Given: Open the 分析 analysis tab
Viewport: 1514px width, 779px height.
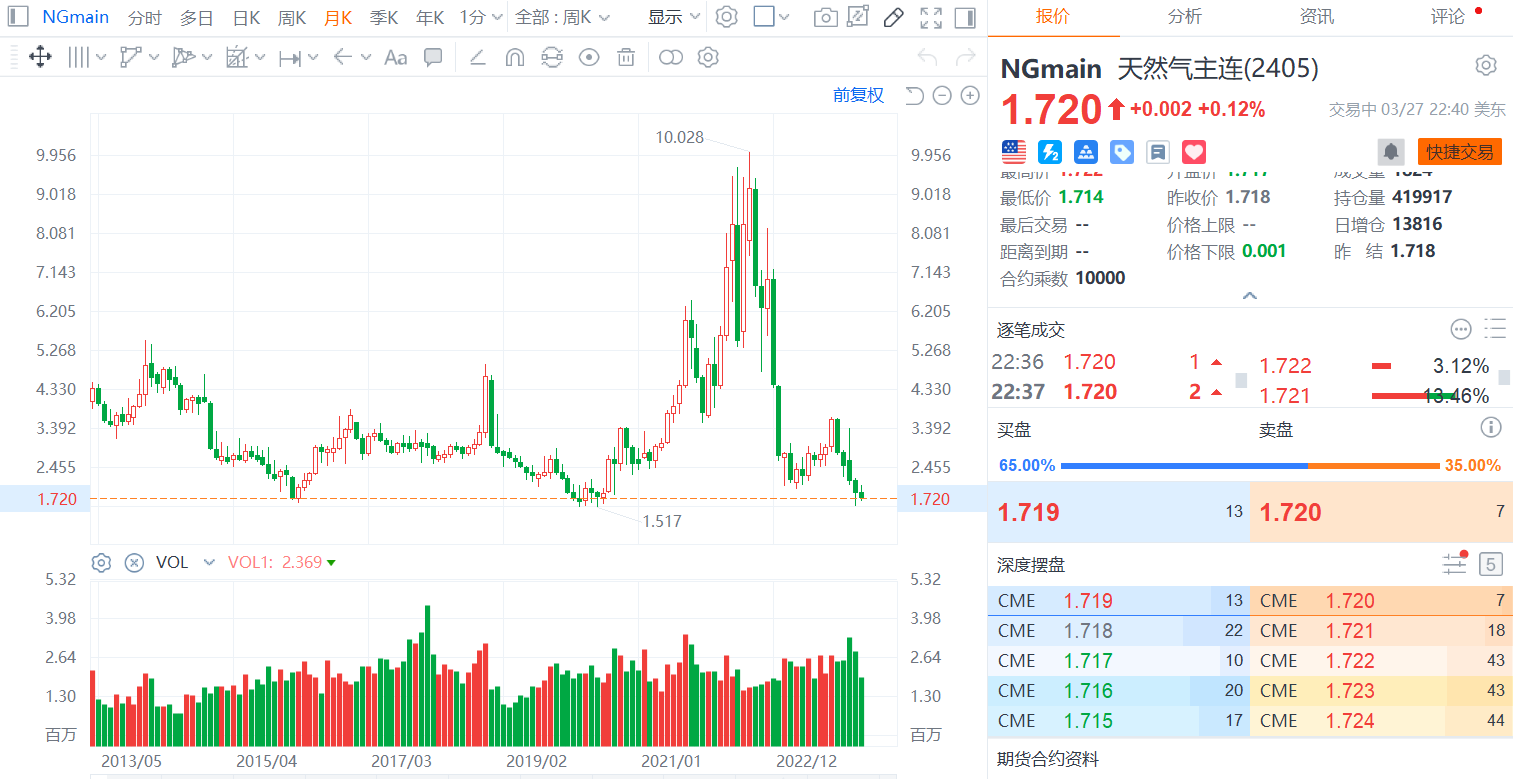Looking at the screenshot, I should click(x=1185, y=16).
